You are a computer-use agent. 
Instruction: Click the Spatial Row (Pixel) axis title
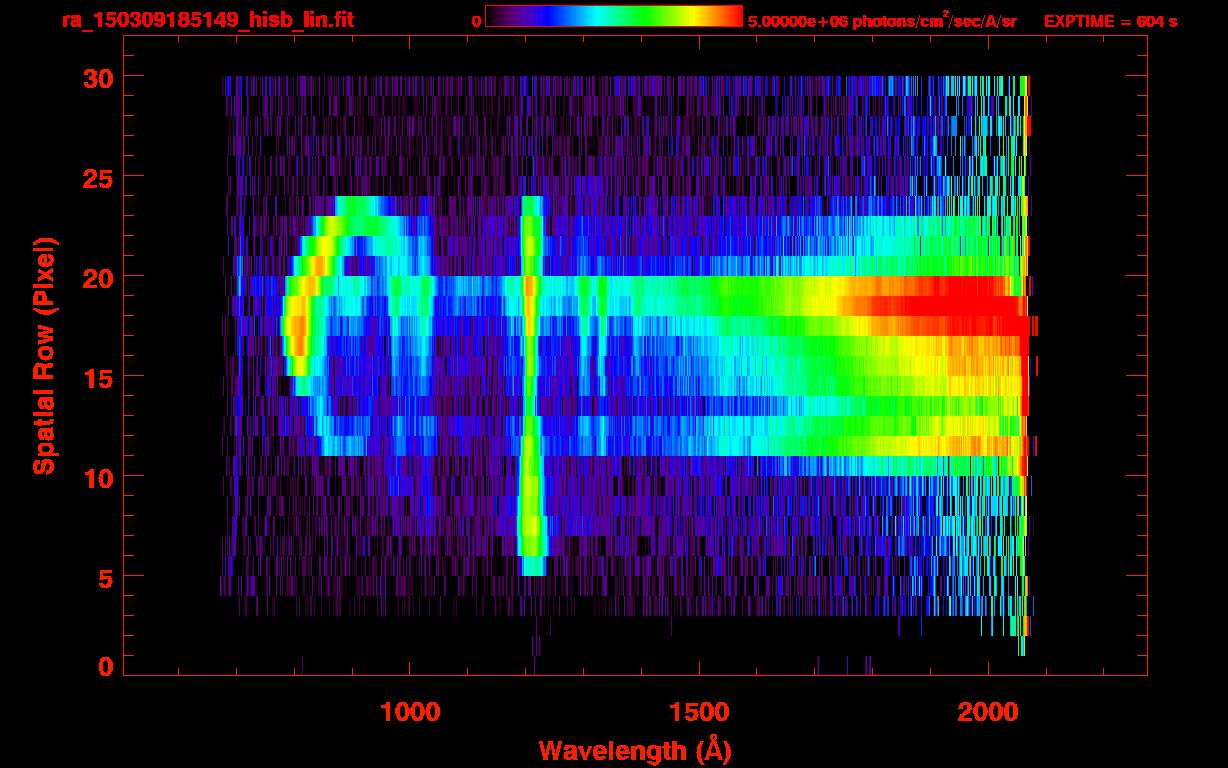[44, 355]
